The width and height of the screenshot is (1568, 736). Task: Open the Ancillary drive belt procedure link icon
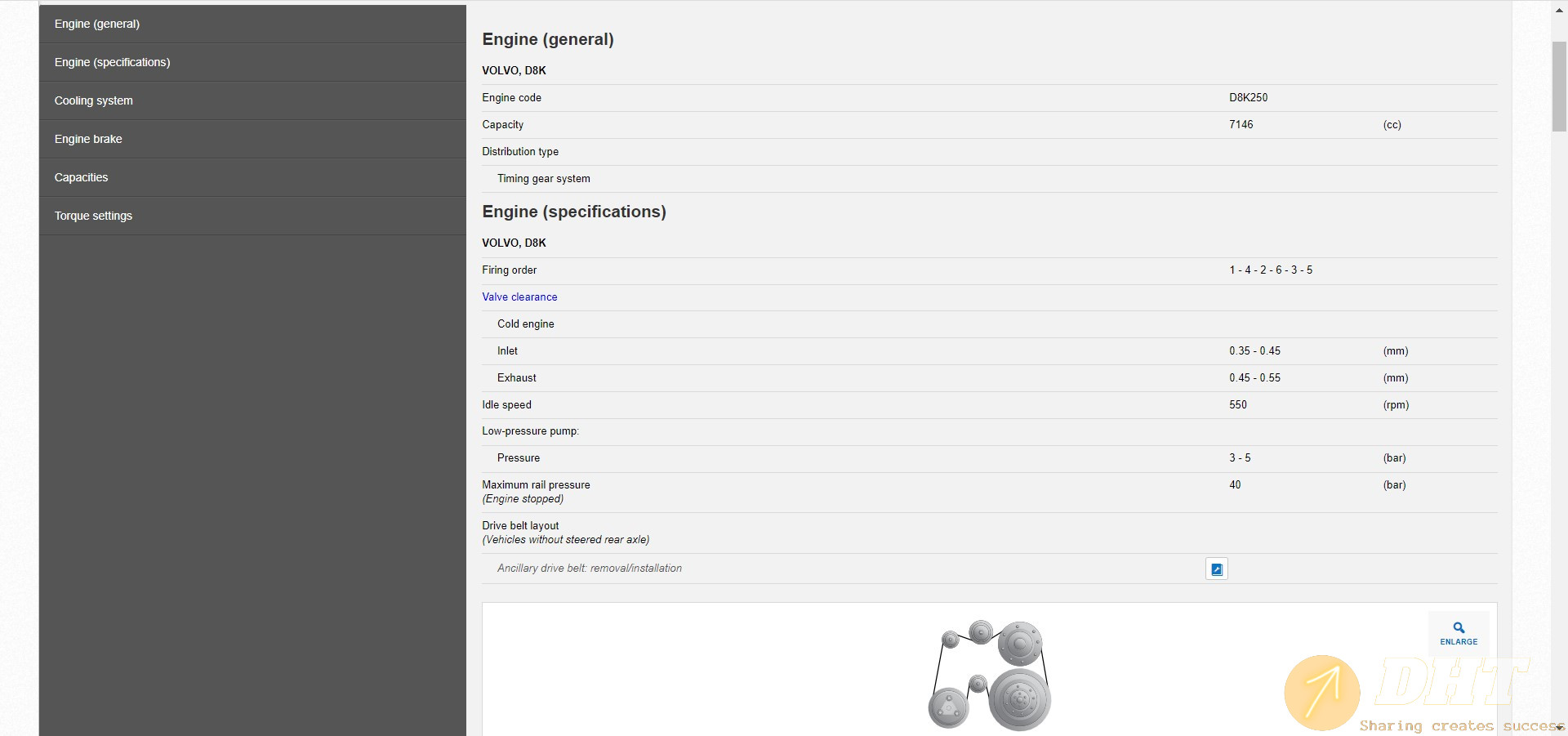[x=1216, y=569]
